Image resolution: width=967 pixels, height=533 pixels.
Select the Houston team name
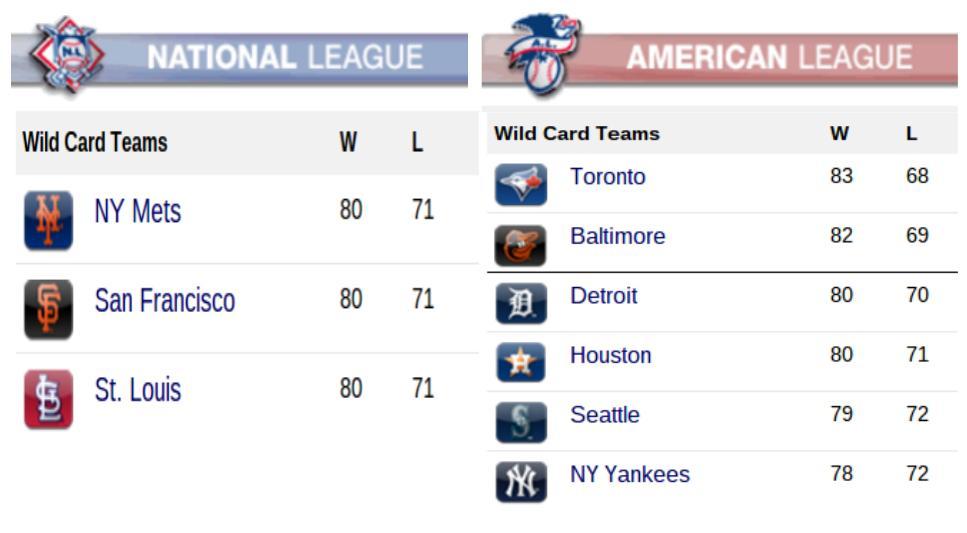click(611, 355)
